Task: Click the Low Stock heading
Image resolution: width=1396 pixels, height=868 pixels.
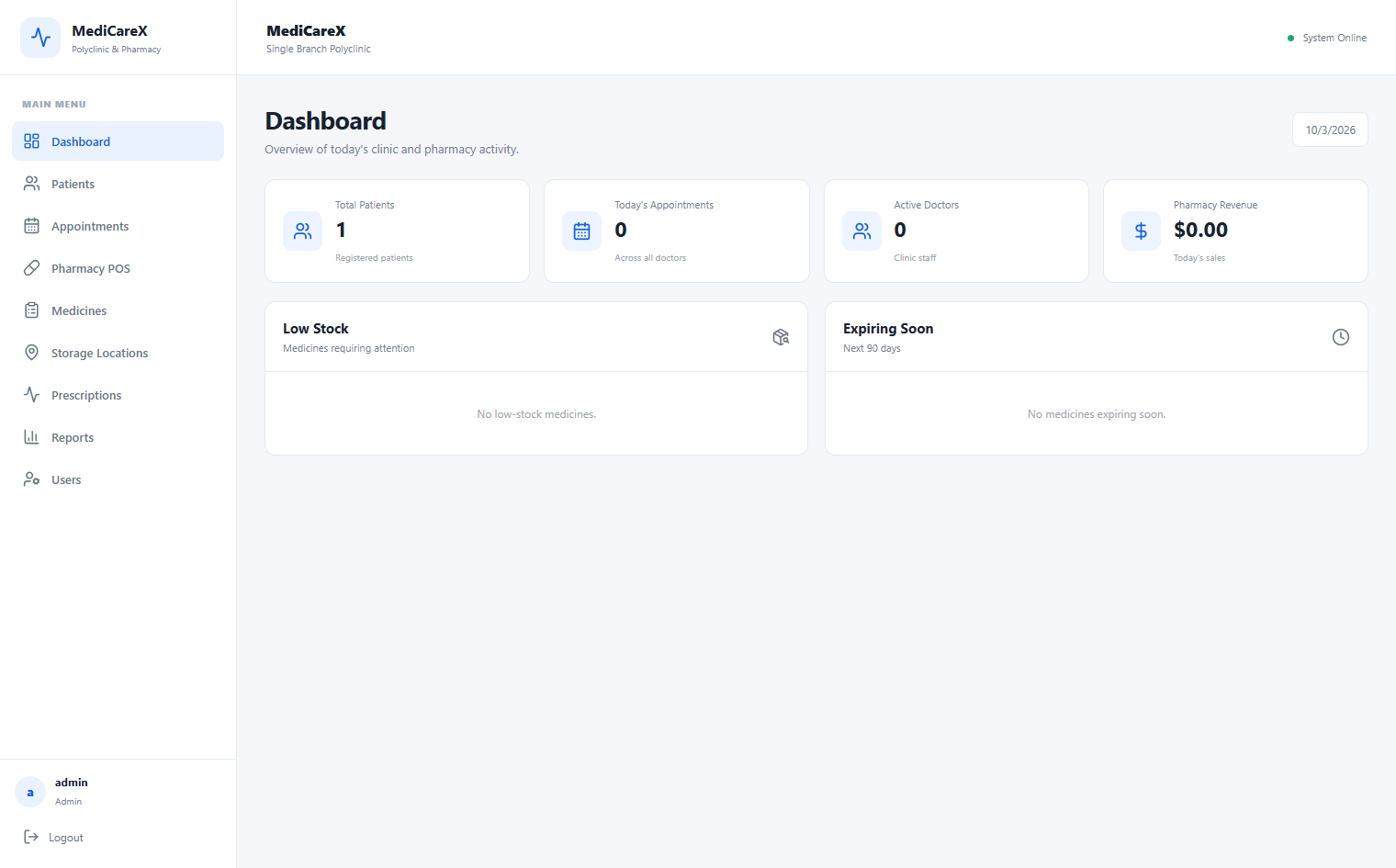Action: pyautogui.click(x=316, y=329)
